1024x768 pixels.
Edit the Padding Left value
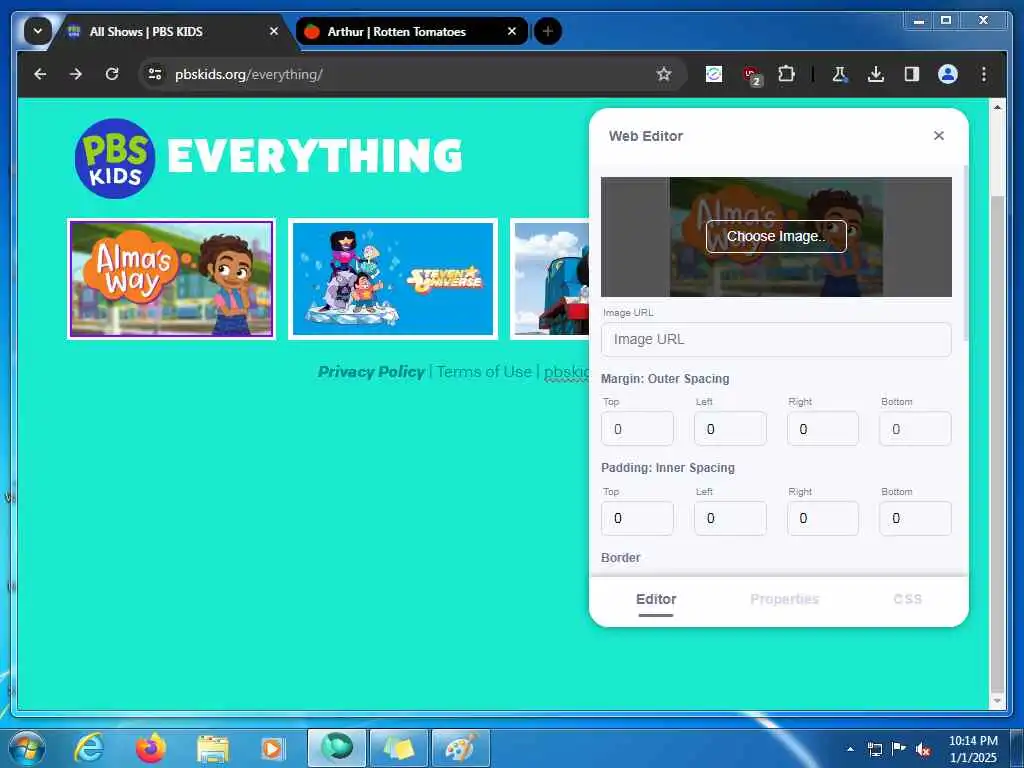[730, 519]
